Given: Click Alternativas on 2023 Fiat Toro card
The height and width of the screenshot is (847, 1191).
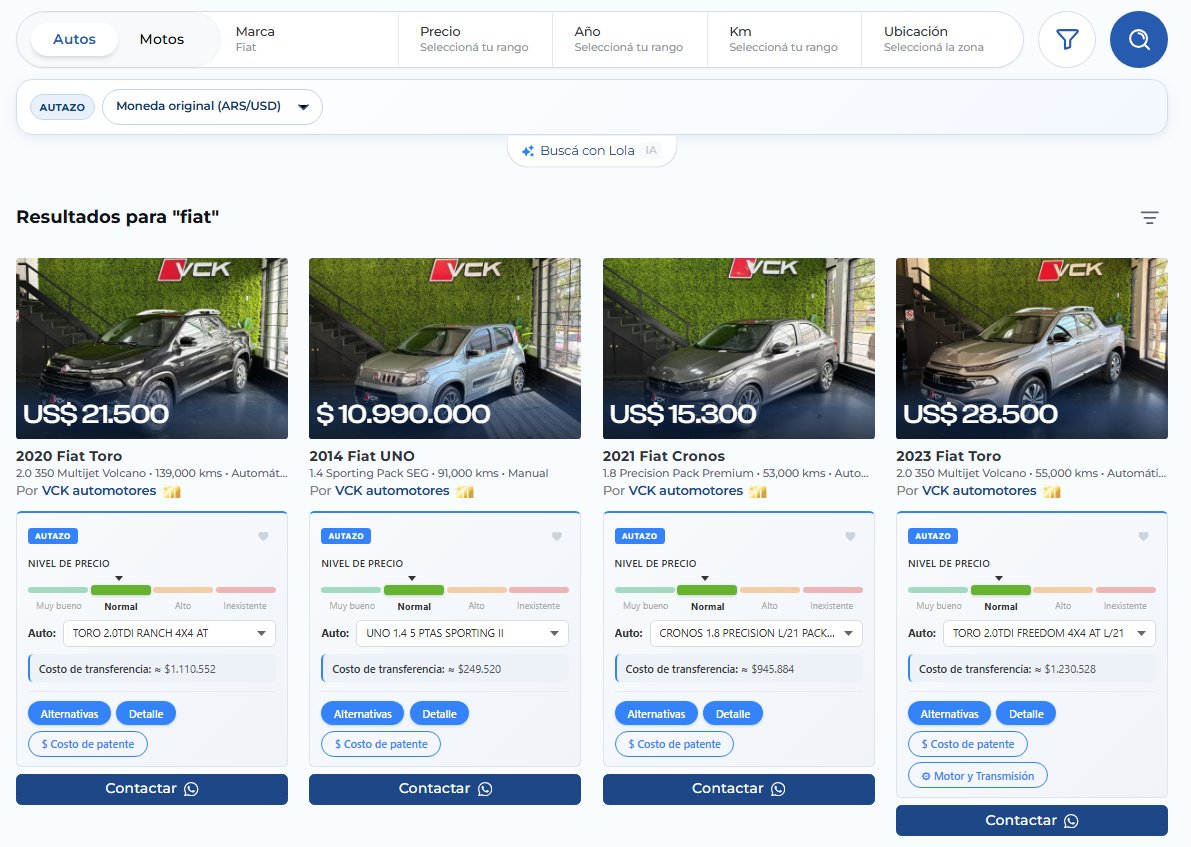Looking at the screenshot, I should click(x=949, y=714).
